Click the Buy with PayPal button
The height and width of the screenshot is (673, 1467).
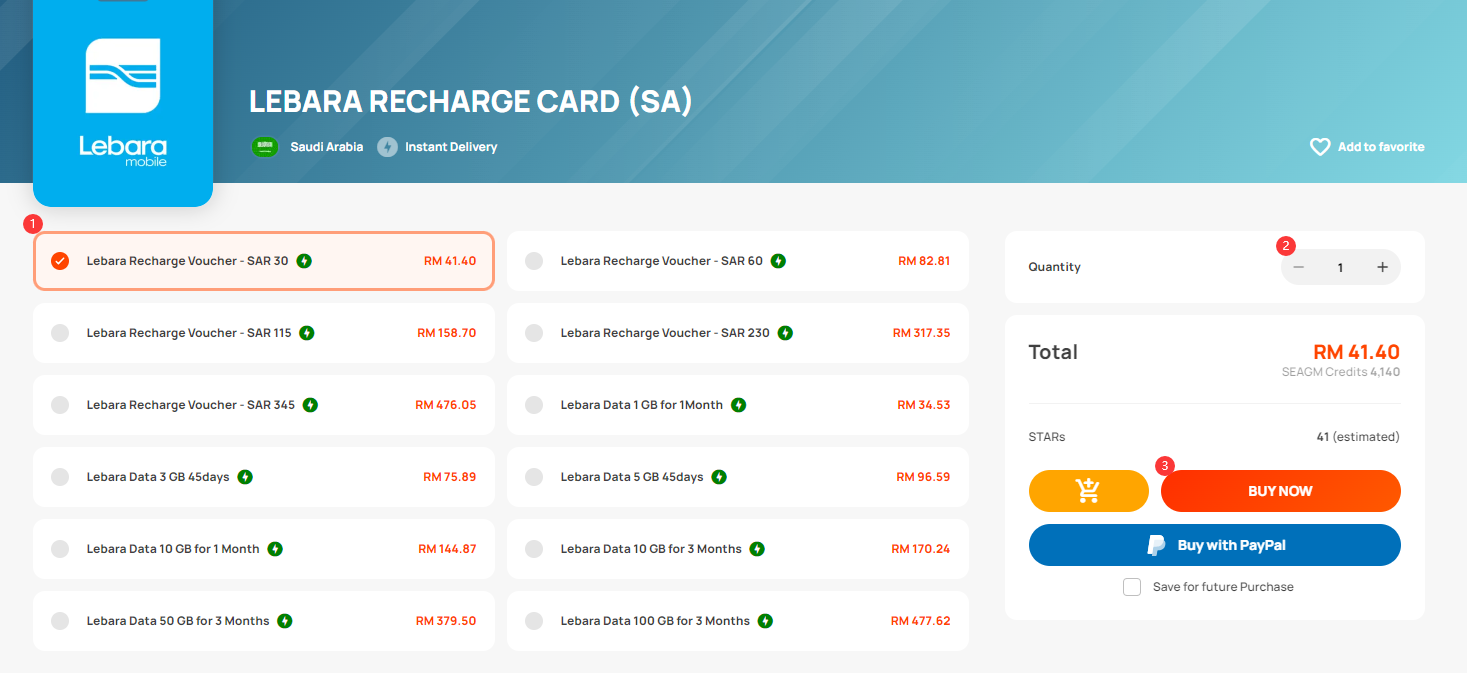(x=1215, y=545)
